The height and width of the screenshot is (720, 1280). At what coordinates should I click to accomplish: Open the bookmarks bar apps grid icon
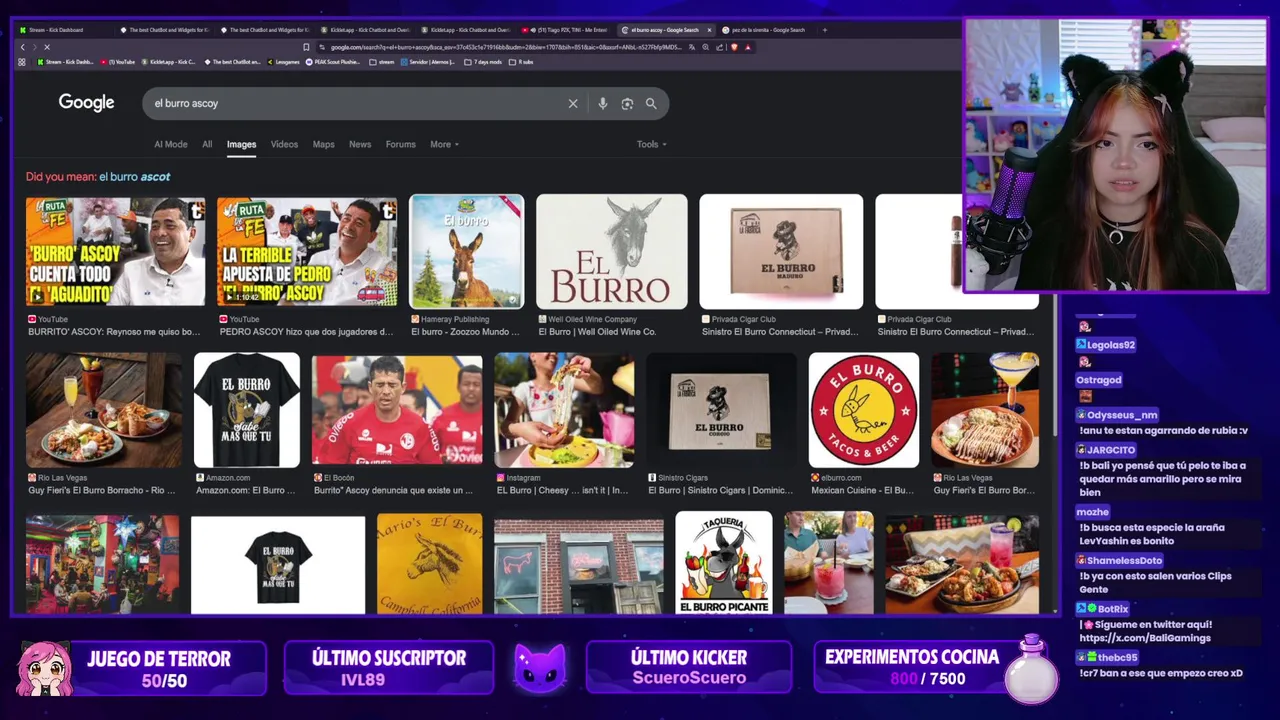[22, 62]
